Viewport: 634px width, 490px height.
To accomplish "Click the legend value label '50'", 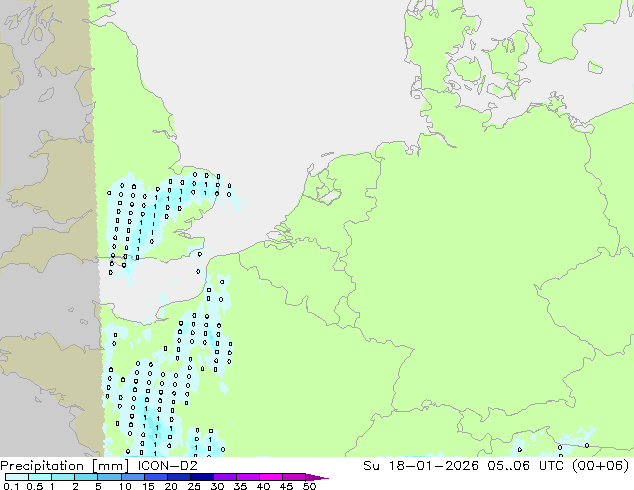I will 309,486.
